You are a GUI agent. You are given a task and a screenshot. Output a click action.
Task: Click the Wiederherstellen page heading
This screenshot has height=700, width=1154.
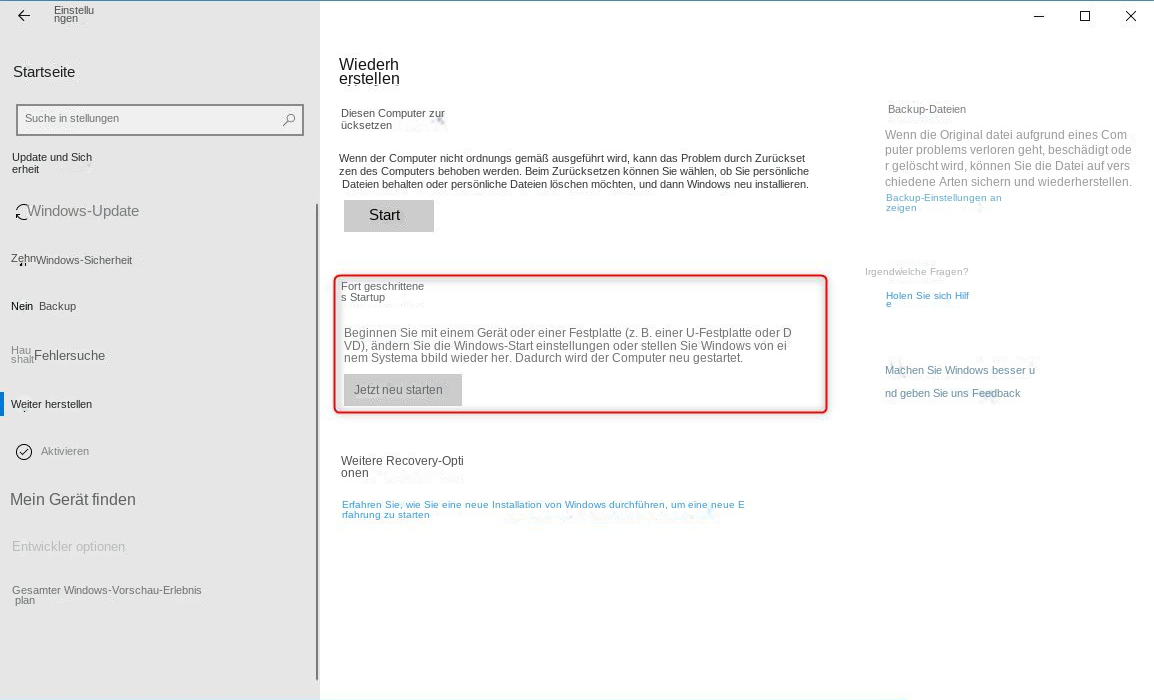tap(369, 71)
